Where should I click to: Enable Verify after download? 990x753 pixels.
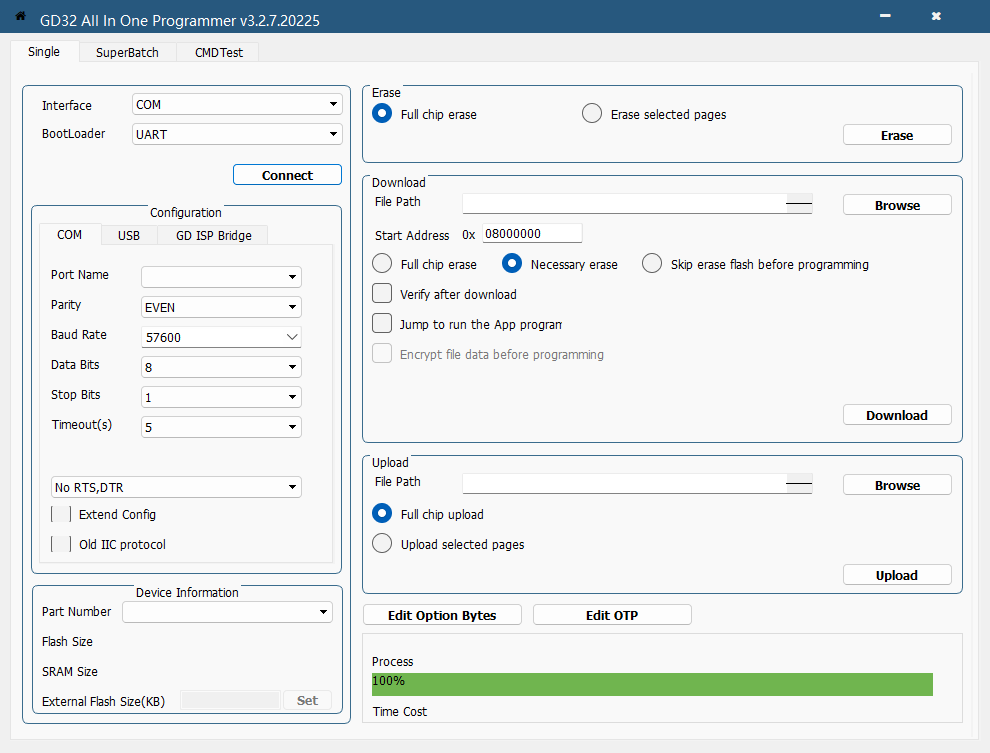[x=382, y=293]
